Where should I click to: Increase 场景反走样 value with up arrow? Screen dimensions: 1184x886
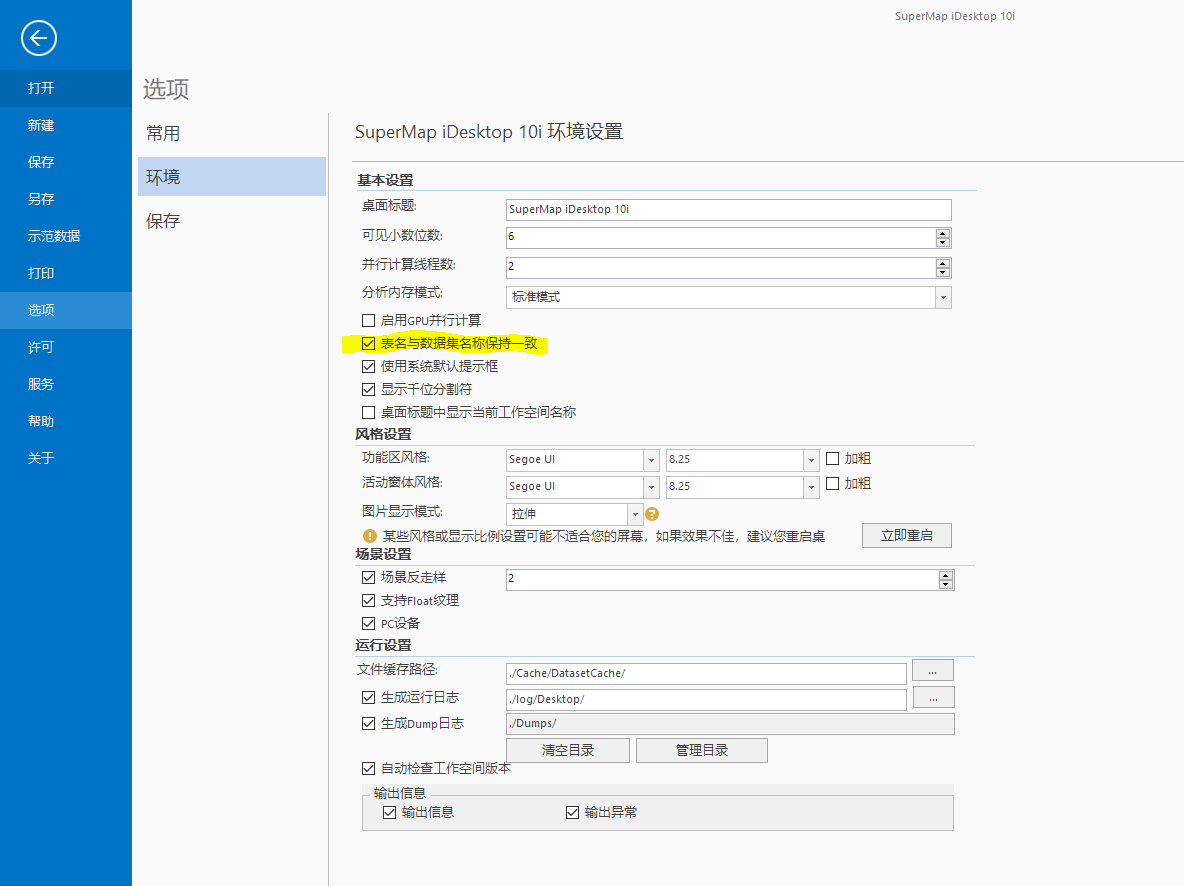945,576
